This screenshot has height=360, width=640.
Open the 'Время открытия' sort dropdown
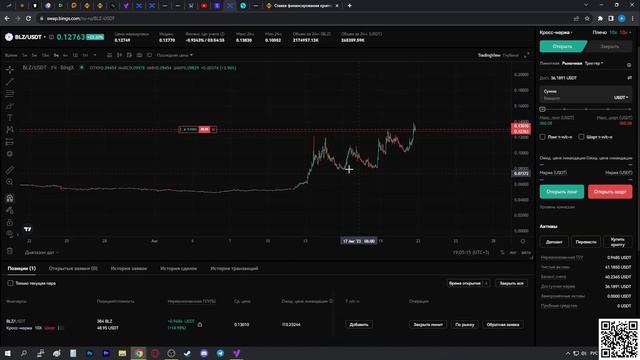(468, 283)
